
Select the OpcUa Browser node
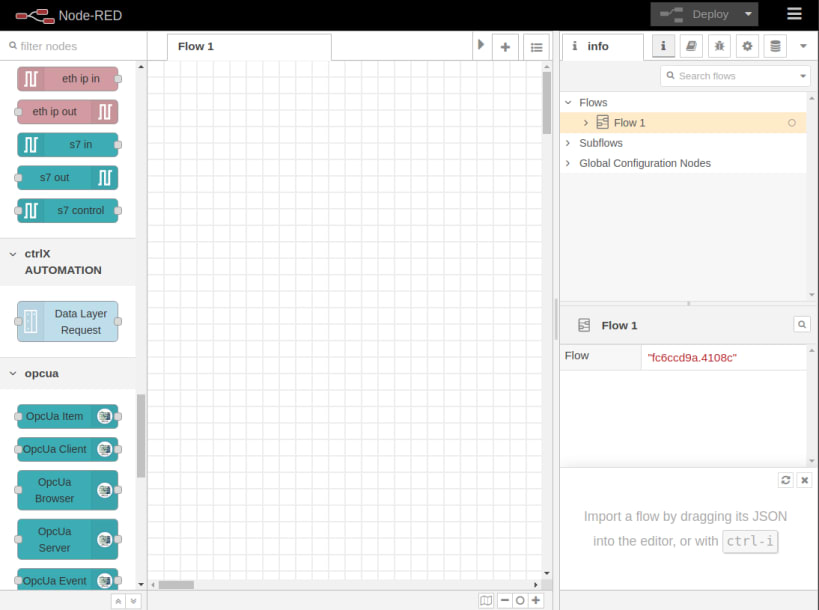pos(67,490)
